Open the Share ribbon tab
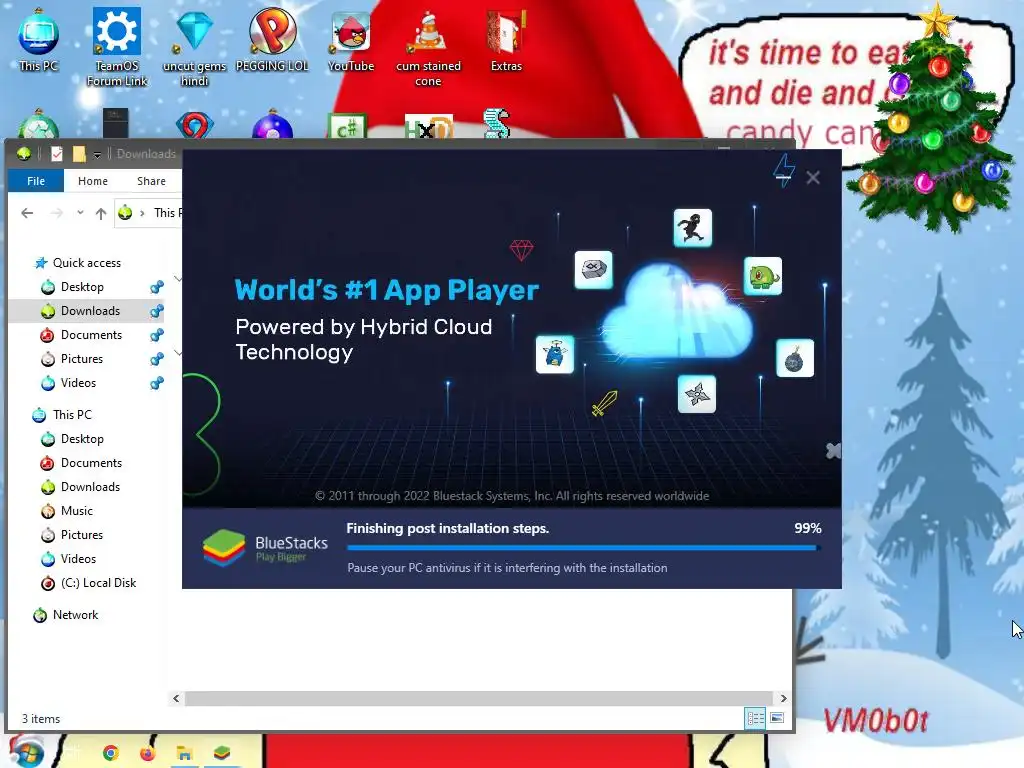 (x=152, y=181)
